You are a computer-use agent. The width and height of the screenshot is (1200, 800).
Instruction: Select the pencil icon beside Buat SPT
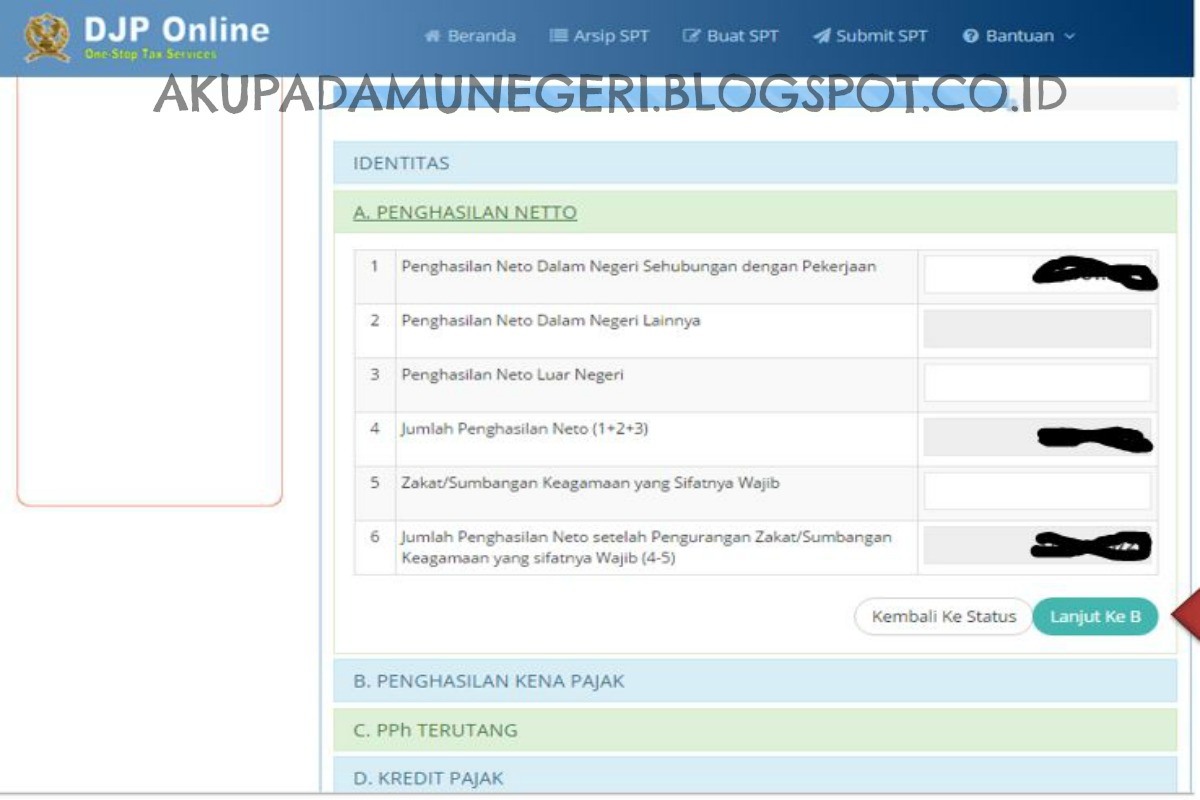pos(691,34)
